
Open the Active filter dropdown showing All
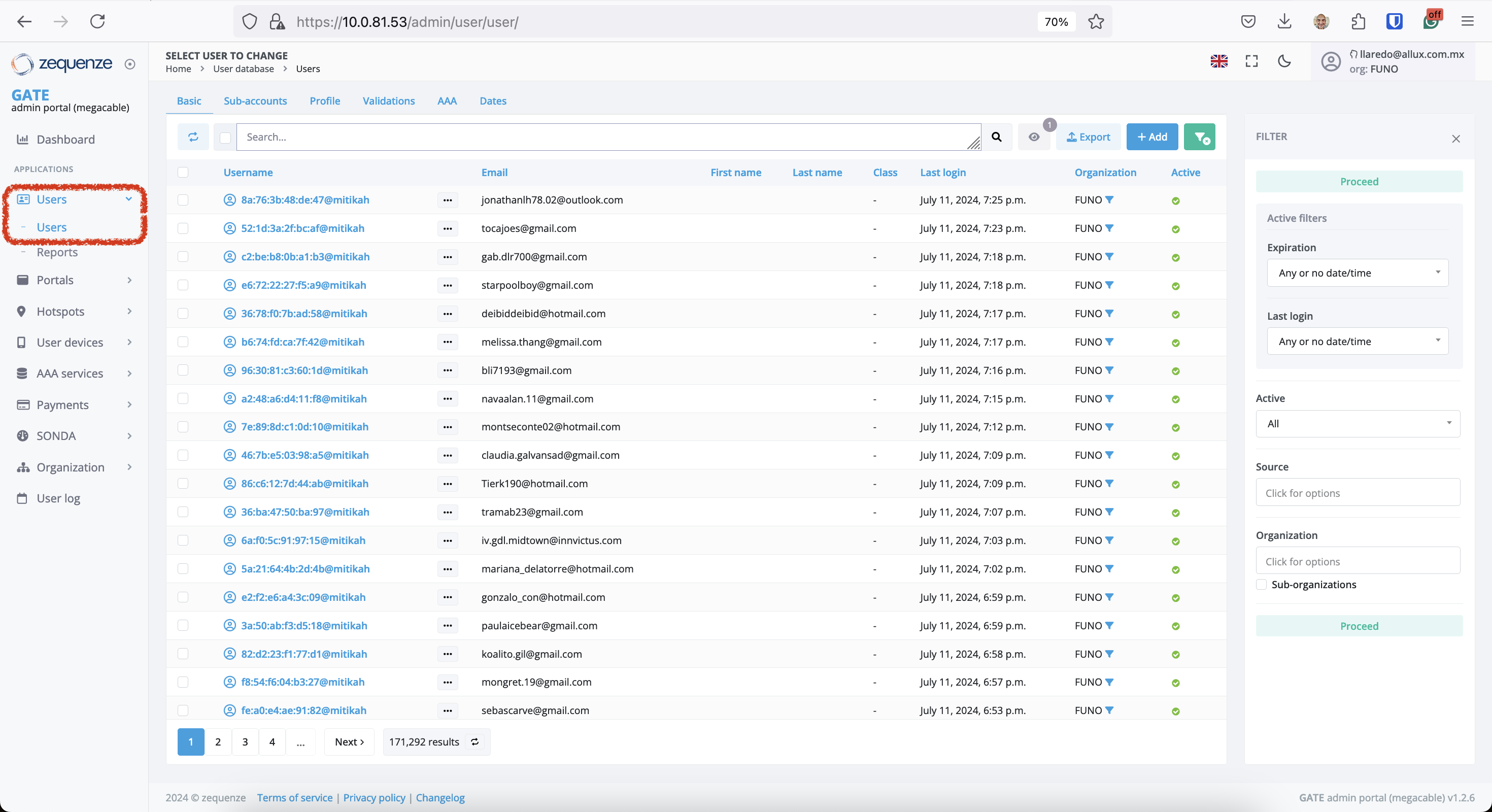(1357, 423)
